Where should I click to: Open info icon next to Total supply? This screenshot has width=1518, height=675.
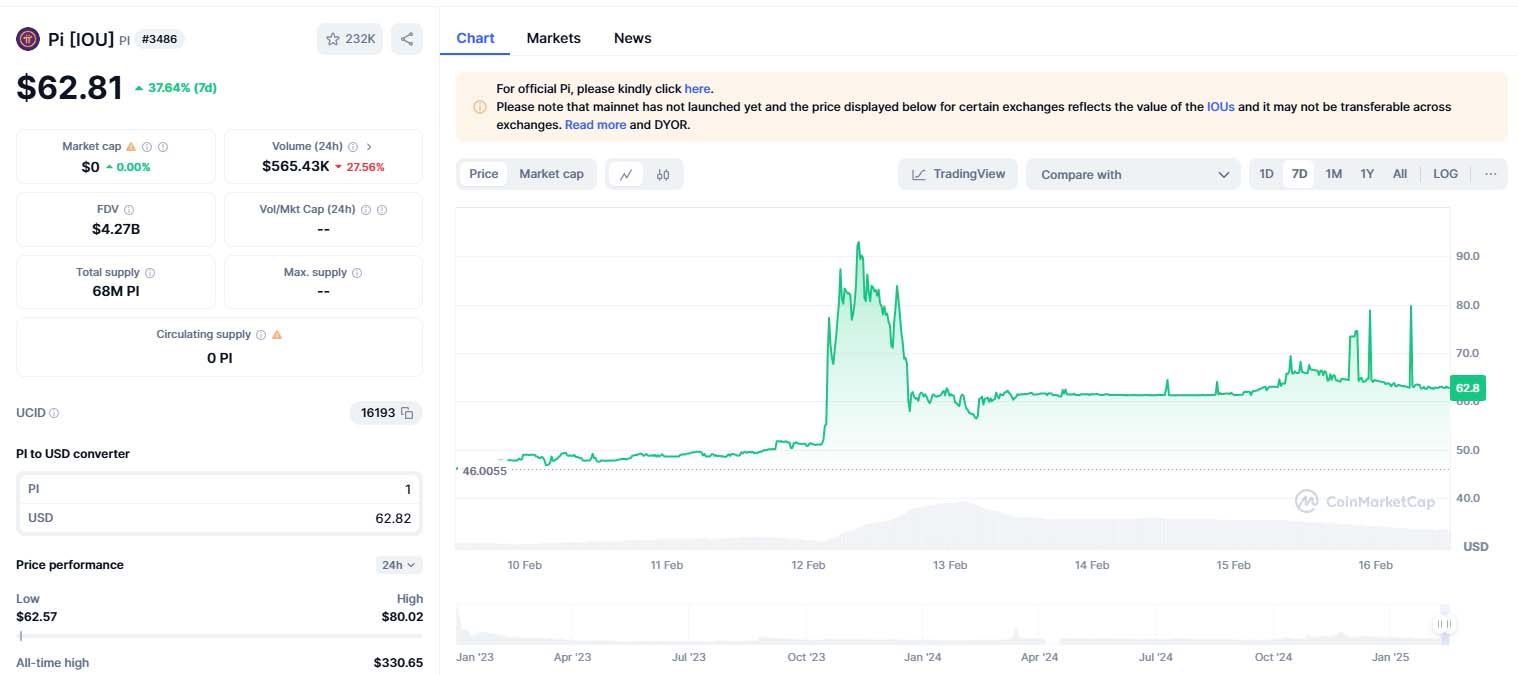[150, 273]
